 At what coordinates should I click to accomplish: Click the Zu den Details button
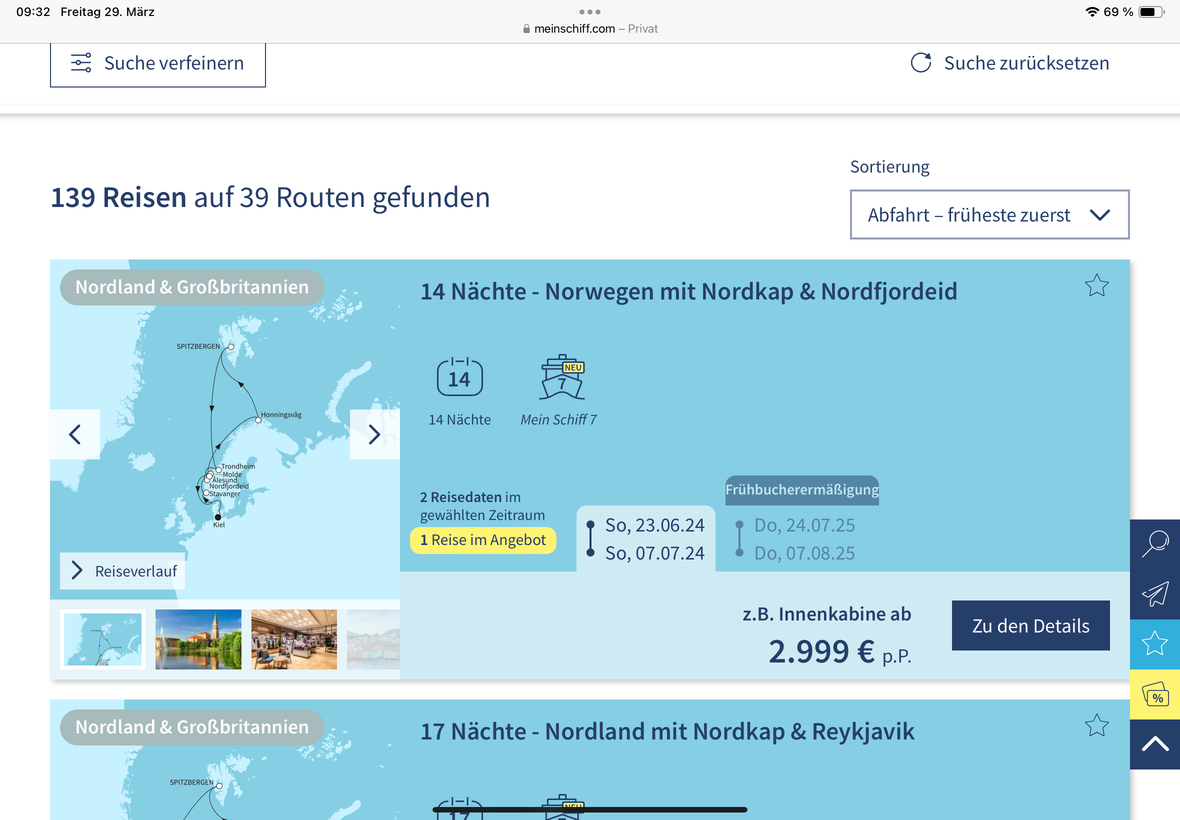tap(1030, 626)
